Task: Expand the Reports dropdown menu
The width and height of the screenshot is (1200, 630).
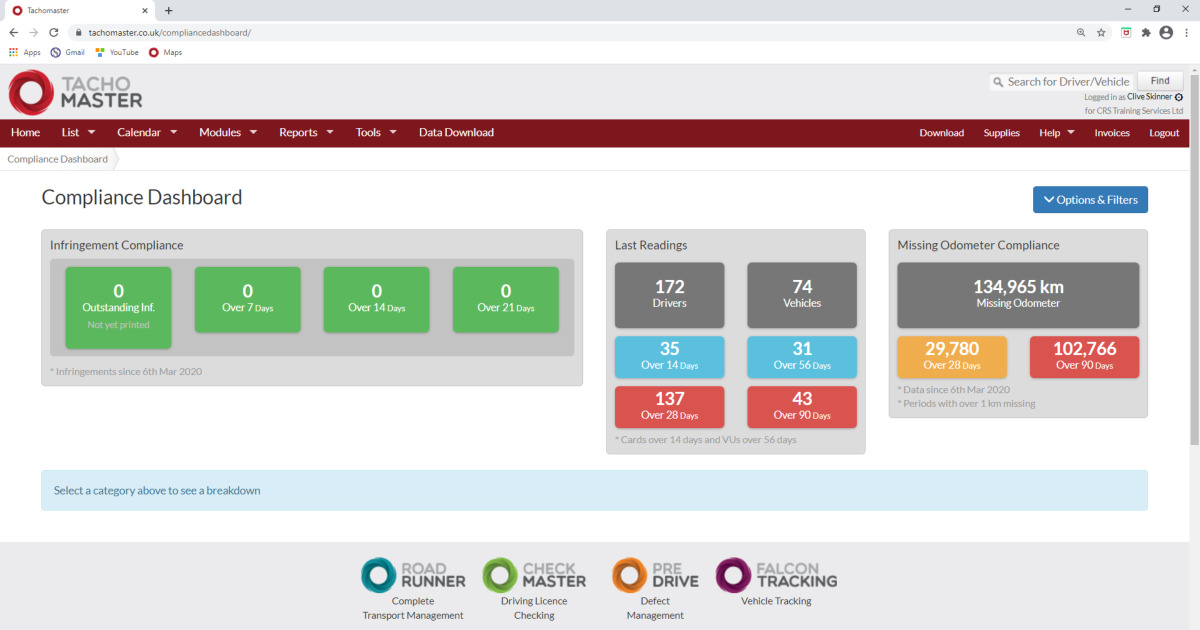Action: click(306, 132)
